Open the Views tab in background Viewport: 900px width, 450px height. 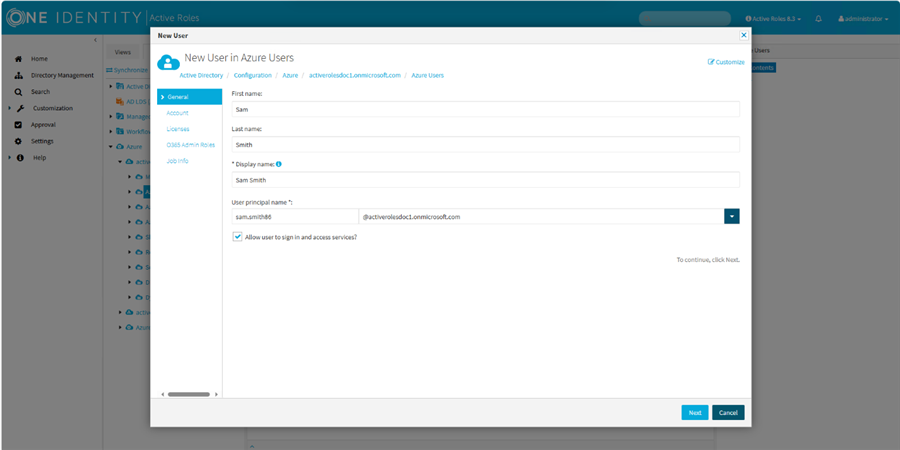coord(123,52)
